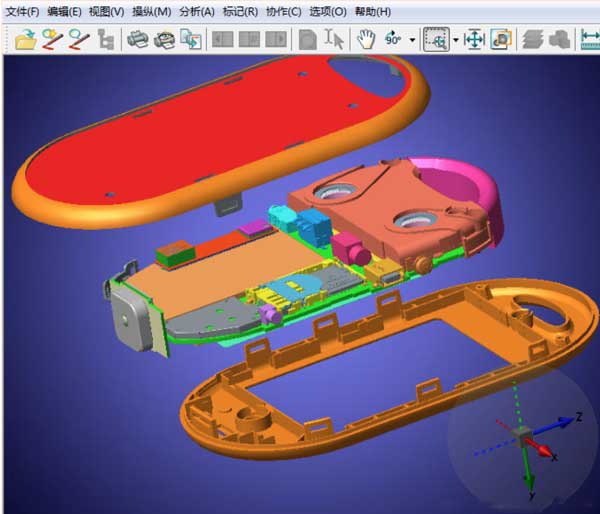
Task: Open the 分析(A) menu
Action: (x=197, y=12)
